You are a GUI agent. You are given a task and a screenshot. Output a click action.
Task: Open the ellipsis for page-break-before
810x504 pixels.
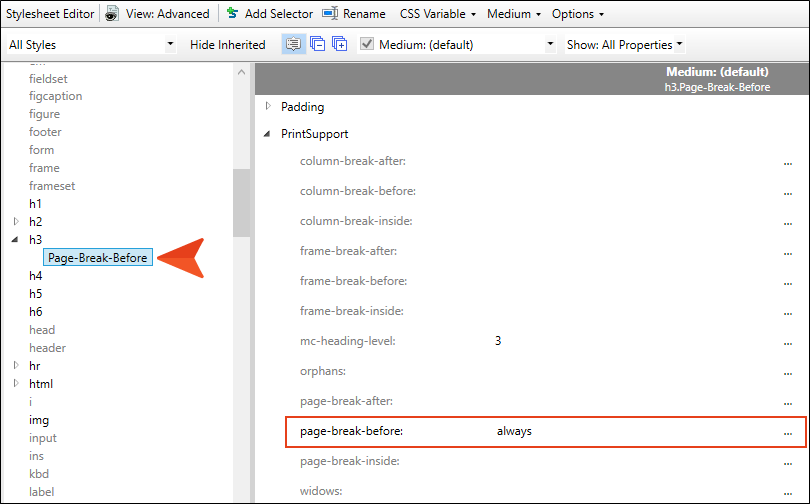(x=788, y=432)
